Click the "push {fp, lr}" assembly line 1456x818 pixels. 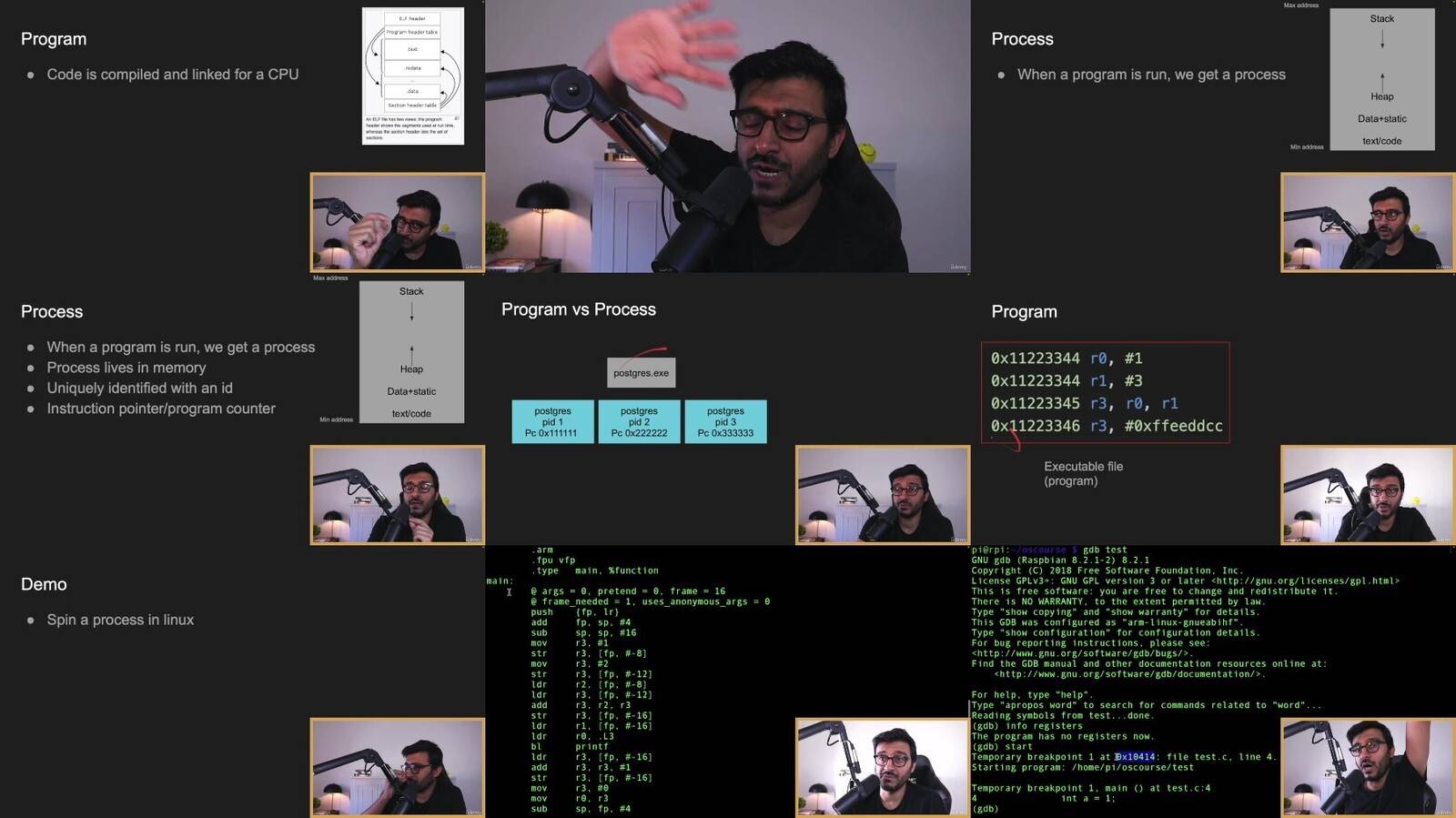tap(575, 612)
